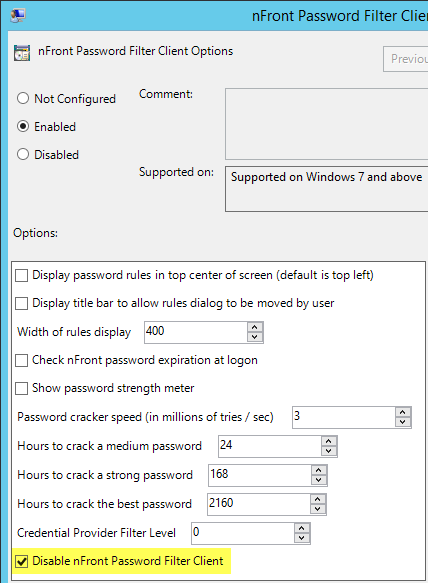Increase Credential Provider Filter Level
This screenshot has width=428, height=583.
(x=302, y=528)
